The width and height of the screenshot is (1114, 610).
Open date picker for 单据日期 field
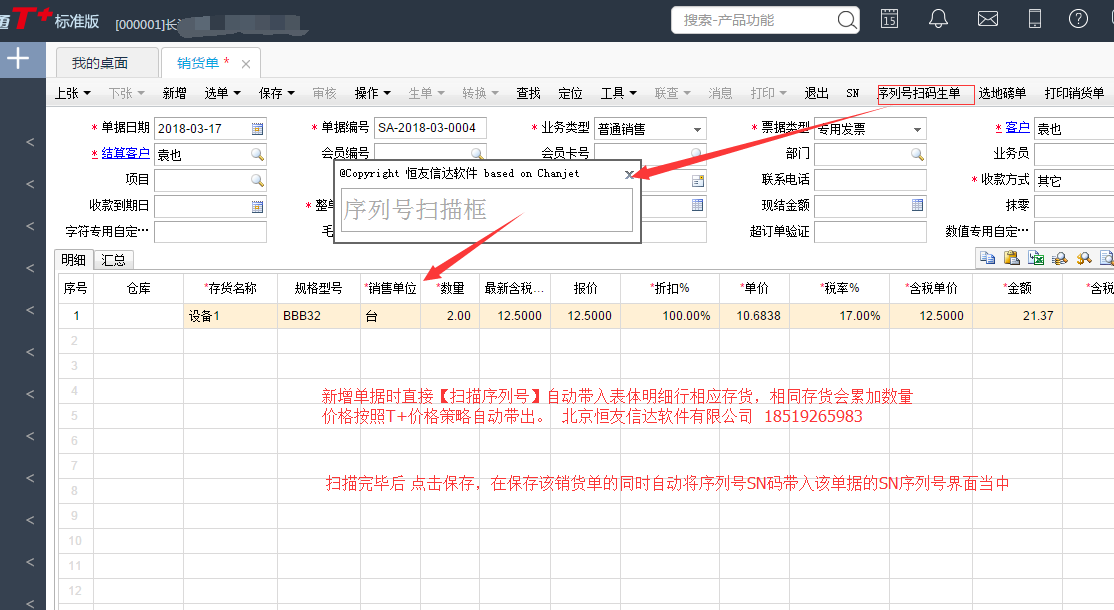[257, 129]
